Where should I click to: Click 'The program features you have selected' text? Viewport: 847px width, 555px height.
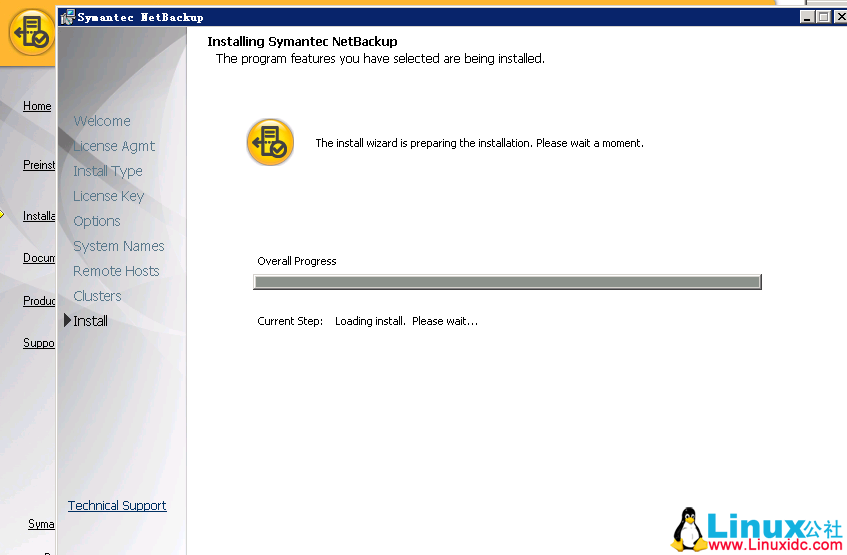point(380,58)
